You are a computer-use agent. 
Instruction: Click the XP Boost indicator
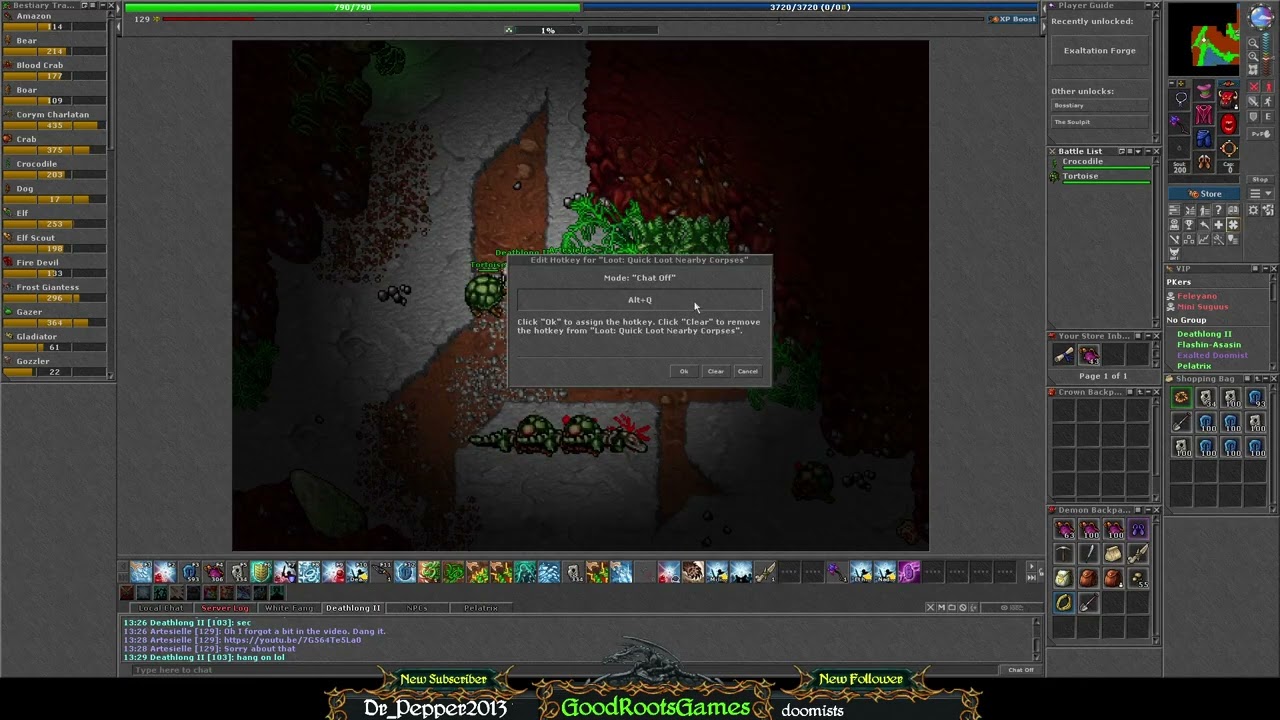coord(1013,19)
